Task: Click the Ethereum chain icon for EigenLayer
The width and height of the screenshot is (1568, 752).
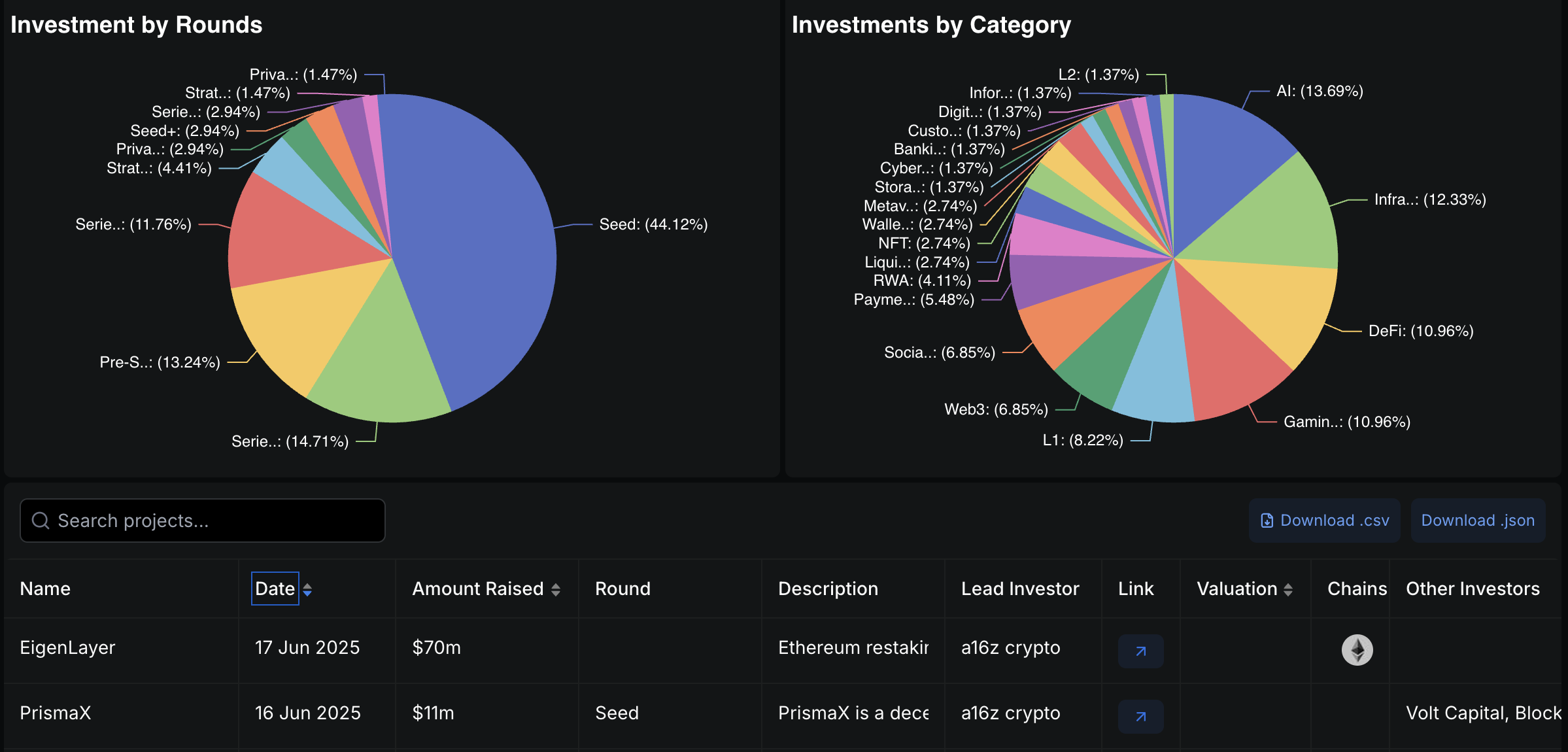Action: (1357, 650)
